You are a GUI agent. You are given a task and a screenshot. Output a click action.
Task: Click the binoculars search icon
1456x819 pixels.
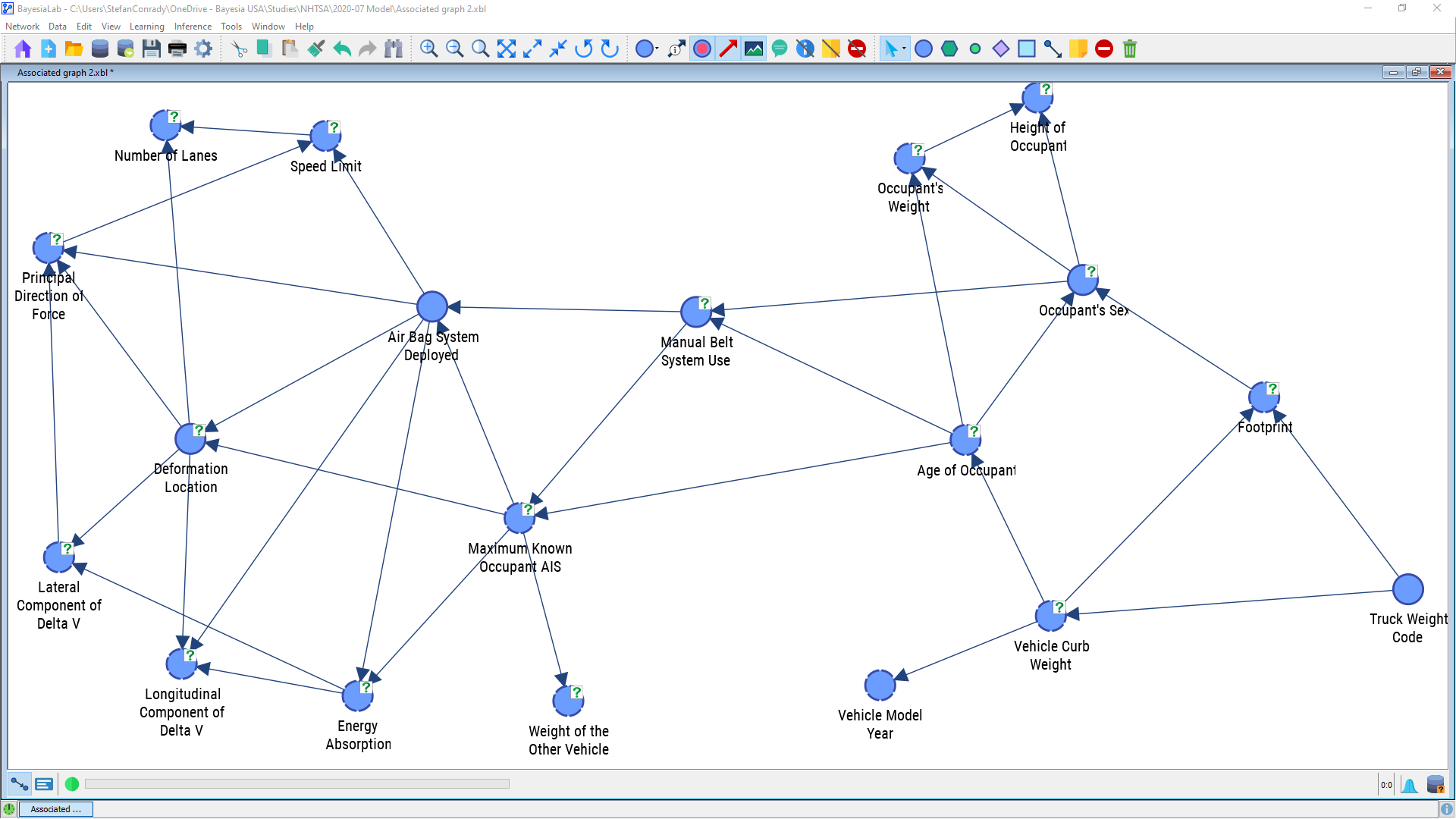393,49
